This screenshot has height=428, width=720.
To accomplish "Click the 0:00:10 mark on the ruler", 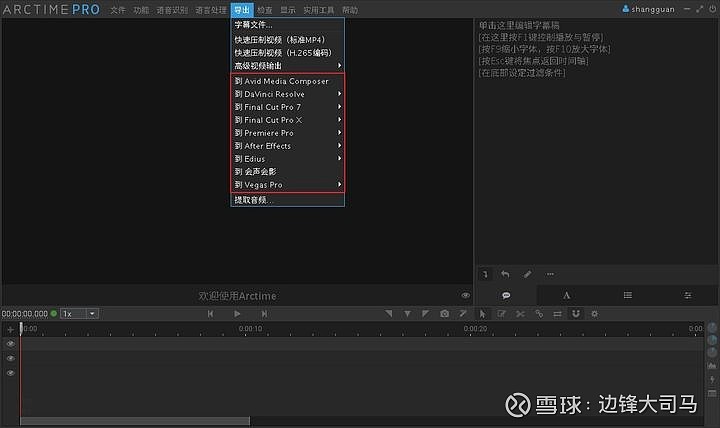I will point(250,329).
